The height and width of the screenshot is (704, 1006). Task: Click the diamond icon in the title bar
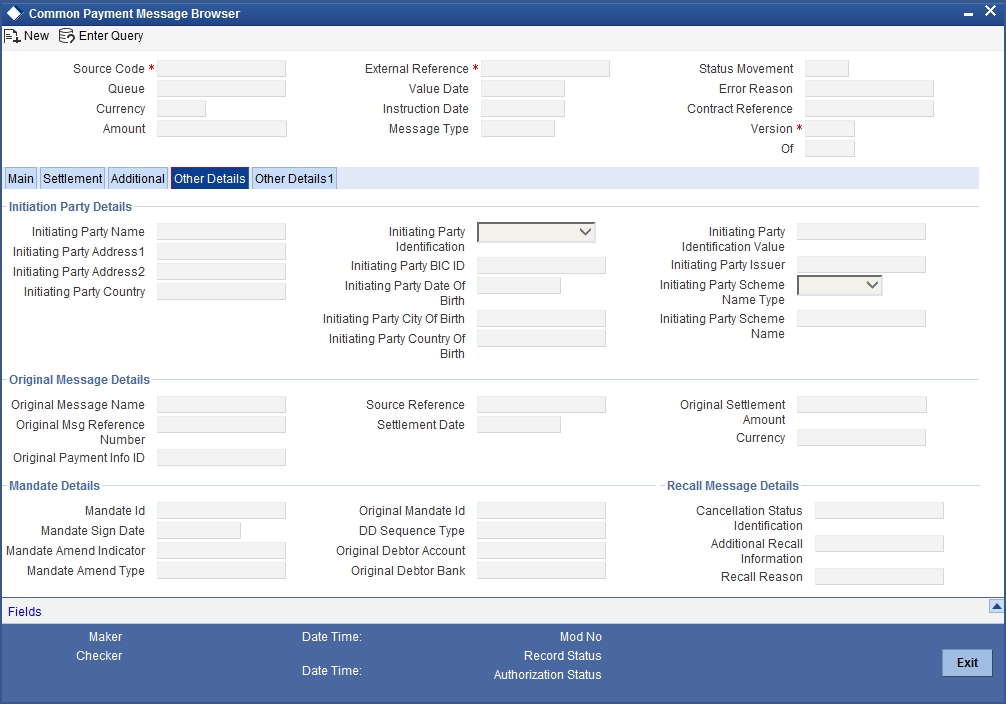click(13, 13)
